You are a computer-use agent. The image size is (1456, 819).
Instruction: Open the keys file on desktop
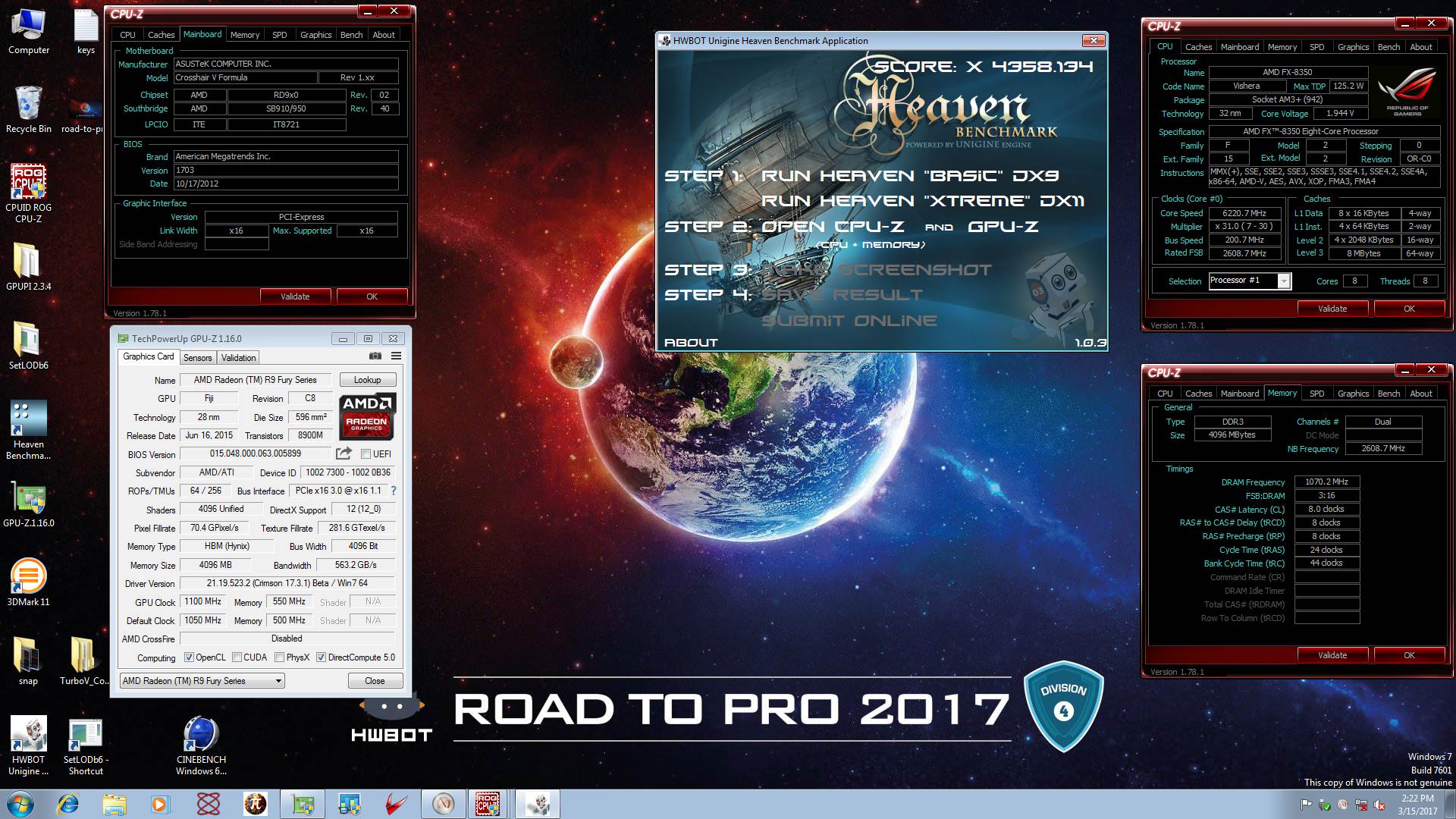pos(86,32)
